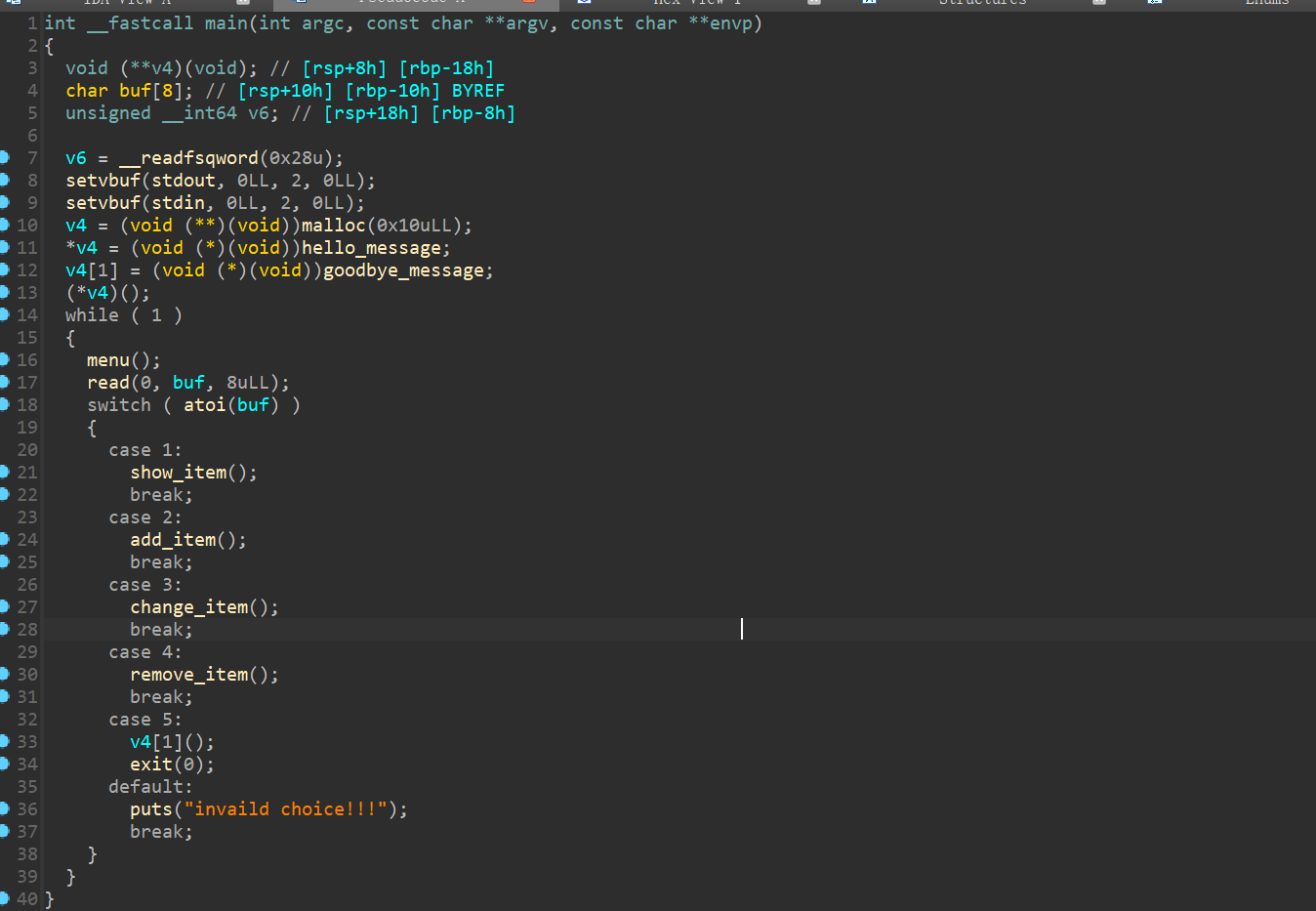Click the change_item function name
This screenshot has width=1316, height=911.
pyautogui.click(x=189, y=607)
